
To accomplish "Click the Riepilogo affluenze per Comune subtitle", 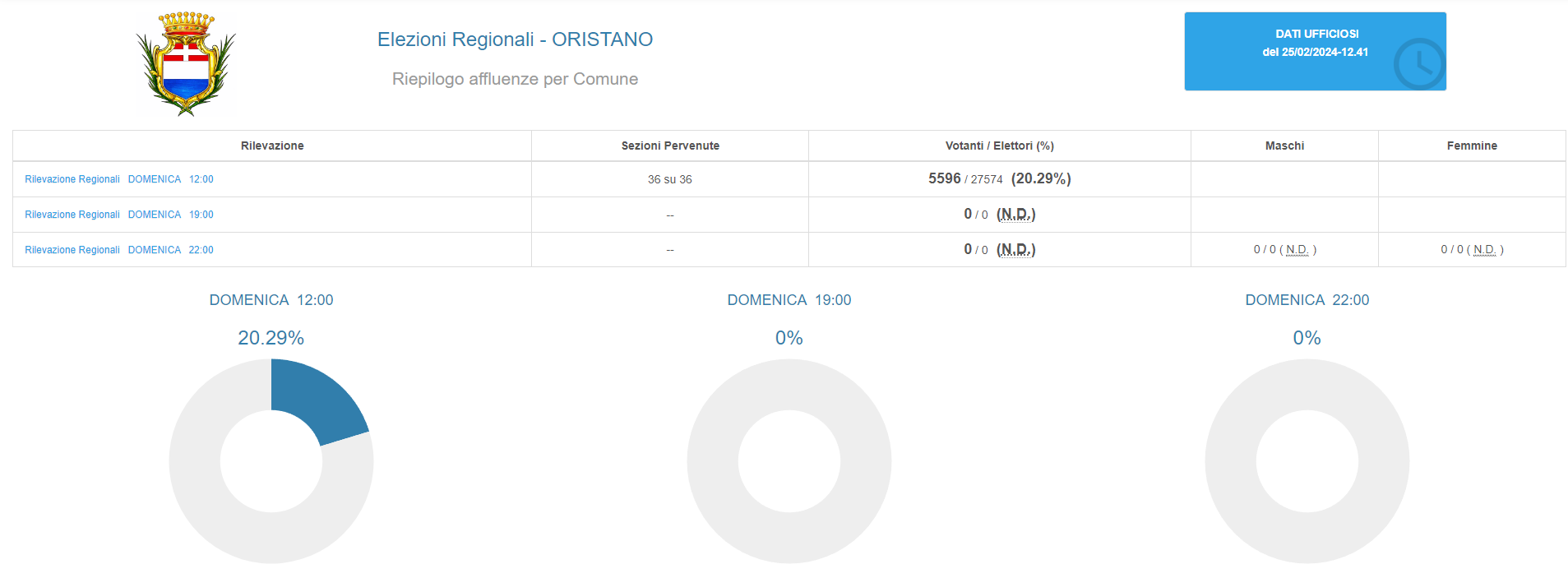I will click(x=515, y=79).
